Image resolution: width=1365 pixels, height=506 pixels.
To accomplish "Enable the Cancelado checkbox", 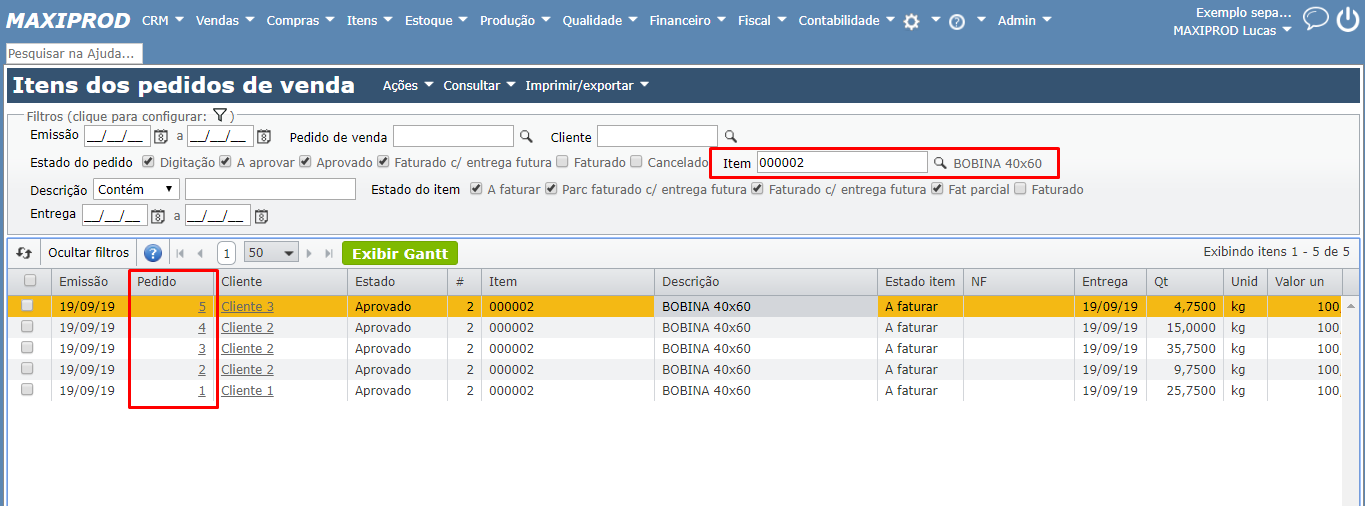I will [x=636, y=162].
